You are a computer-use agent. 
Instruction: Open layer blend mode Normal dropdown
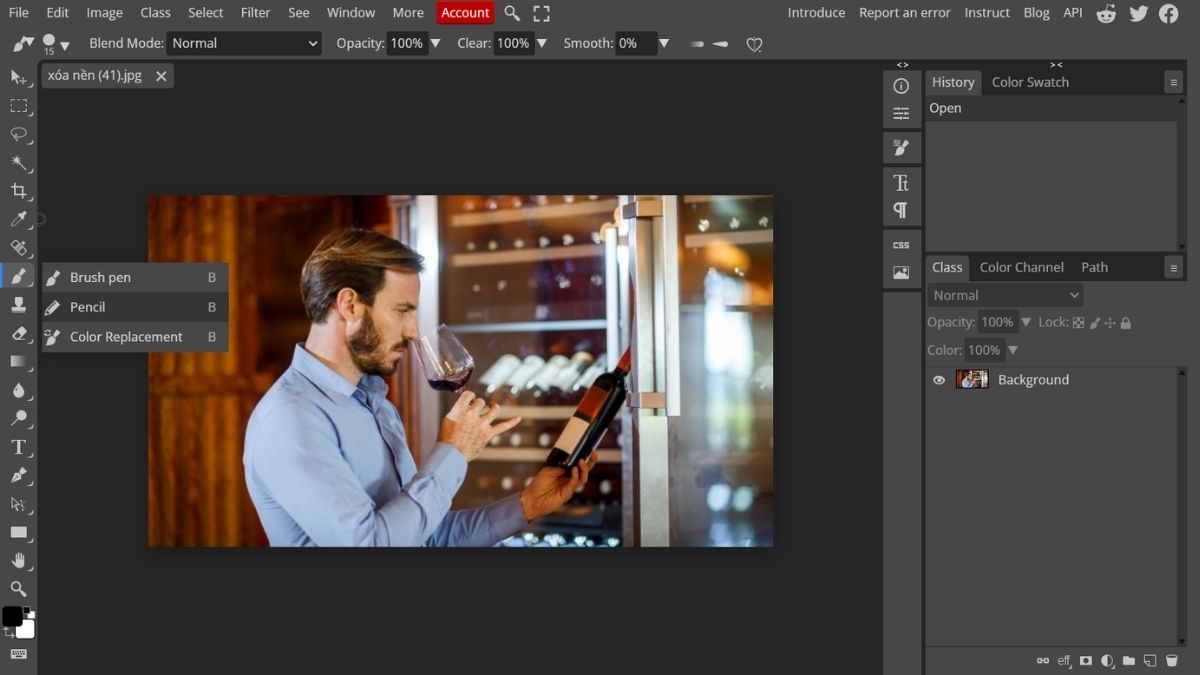[x=1006, y=295]
